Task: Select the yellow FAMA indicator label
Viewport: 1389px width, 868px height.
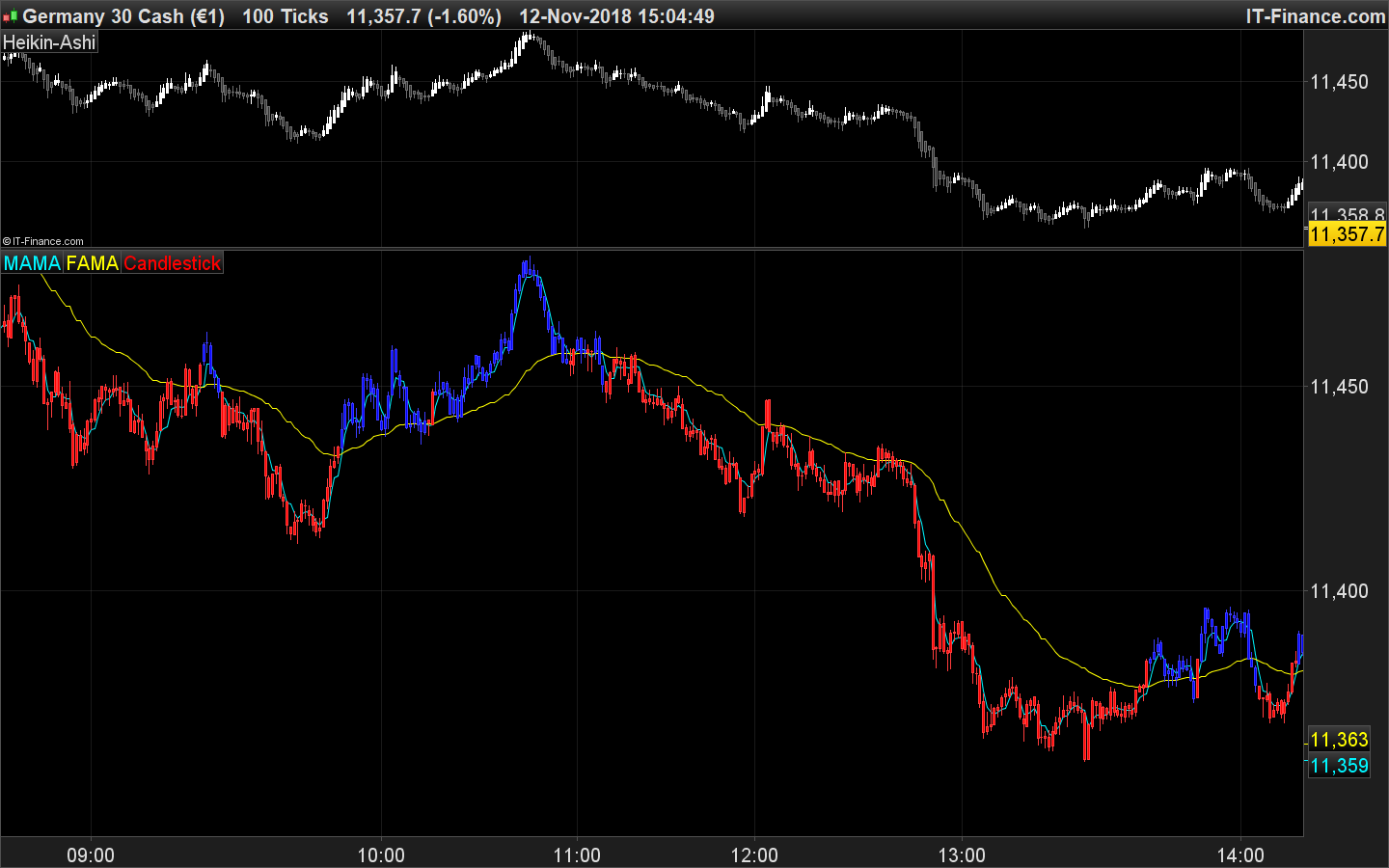Action: tap(93, 263)
